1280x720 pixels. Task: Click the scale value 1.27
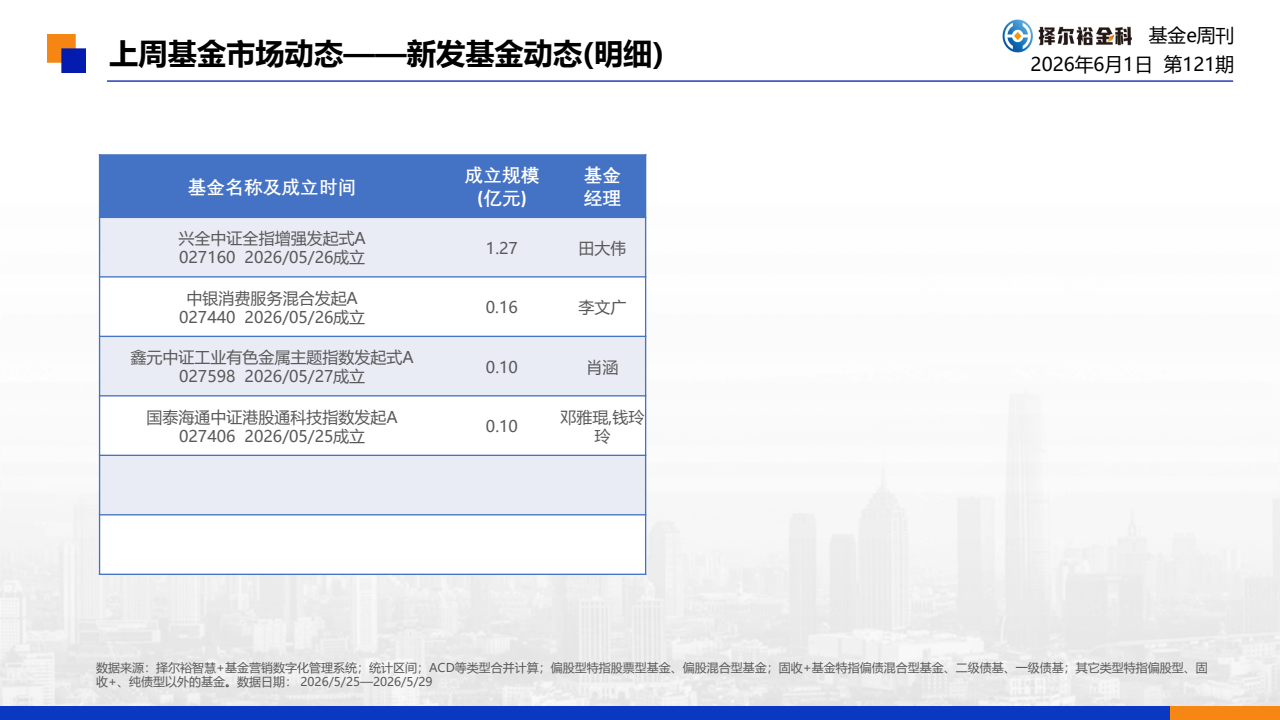point(502,248)
